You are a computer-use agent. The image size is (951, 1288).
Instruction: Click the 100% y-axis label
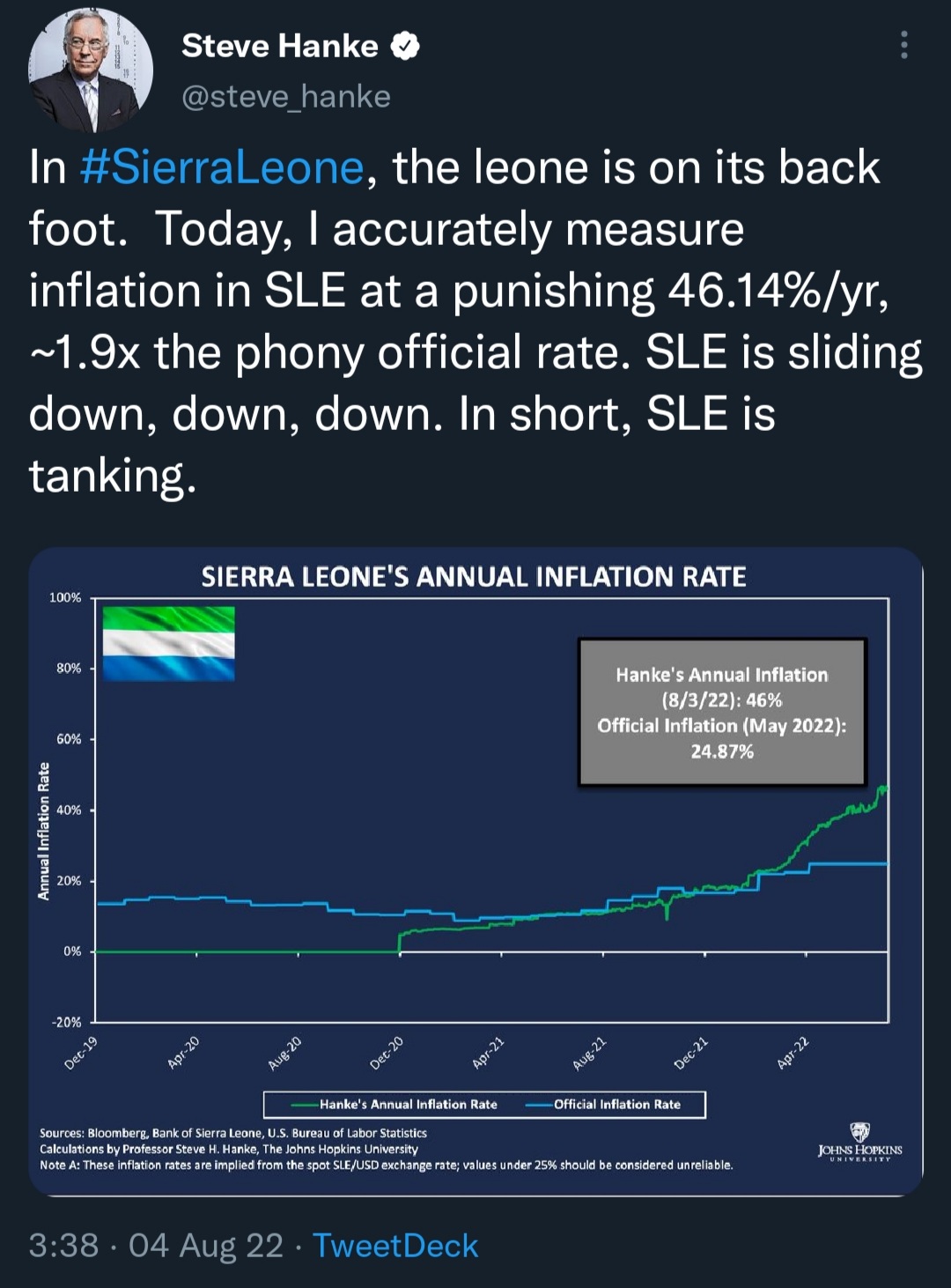click(x=65, y=597)
